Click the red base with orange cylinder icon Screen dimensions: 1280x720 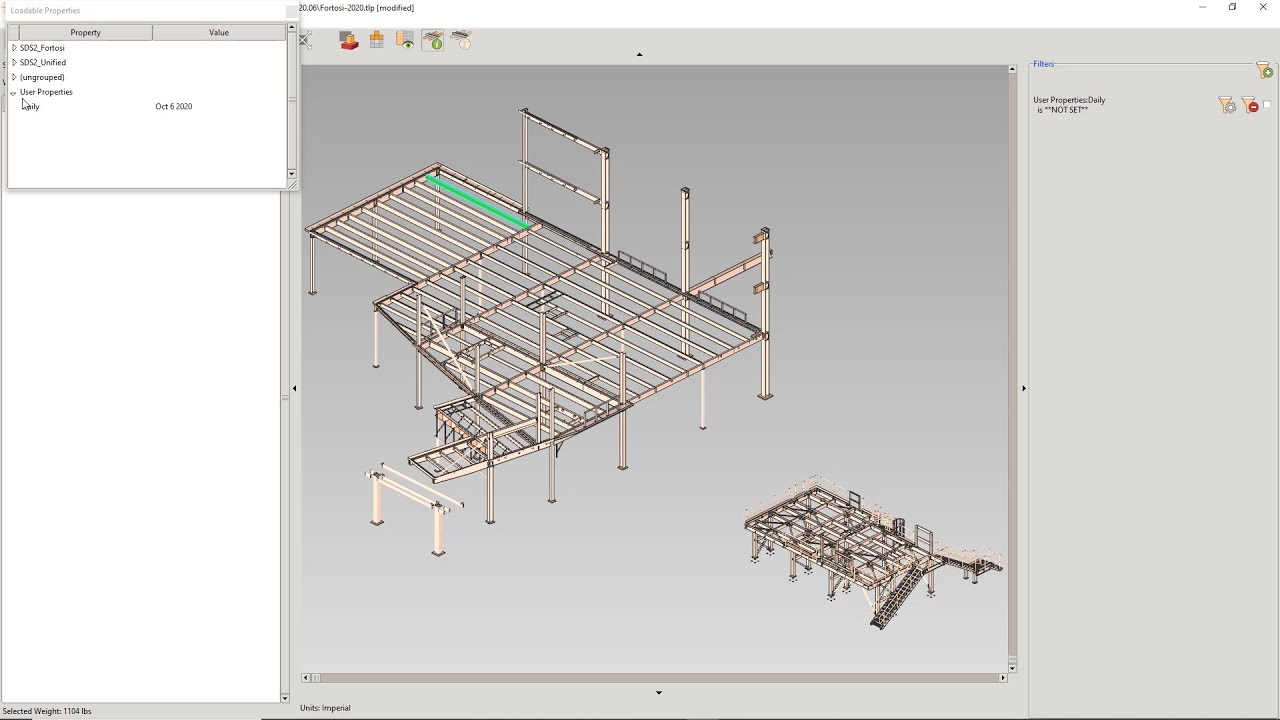point(348,40)
